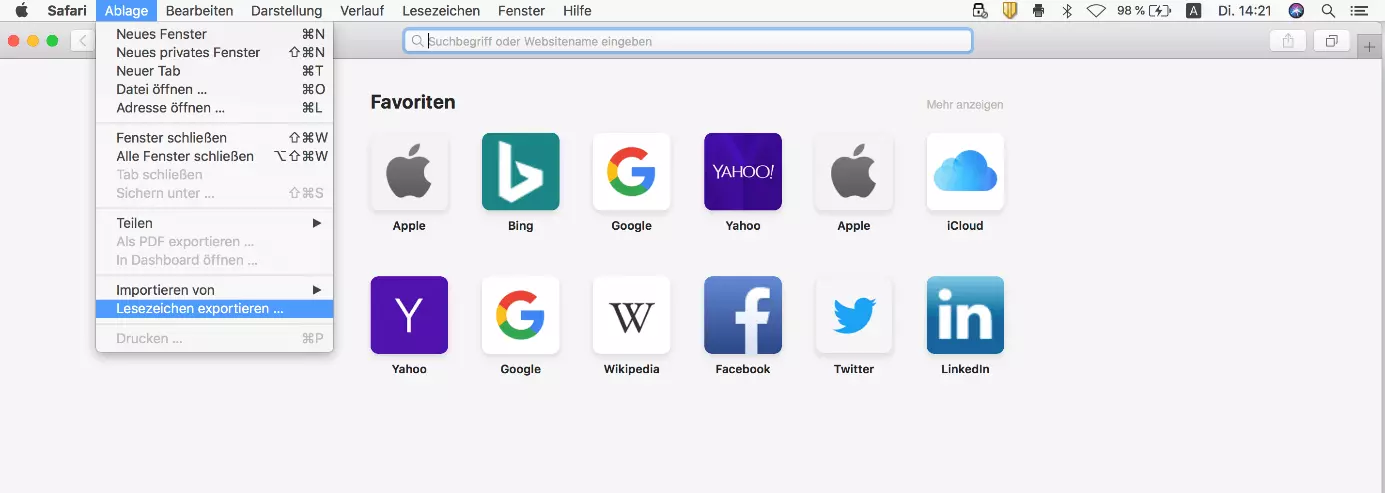This screenshot has width=1385, height=493.
Task: Open the Hilfe menu
Action: pyautogui.click(x=577, y=11)
